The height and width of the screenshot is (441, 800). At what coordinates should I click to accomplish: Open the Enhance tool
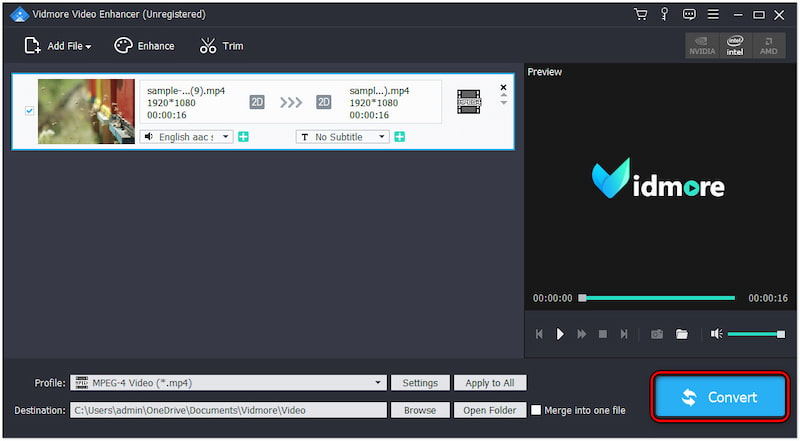(144, 46)
